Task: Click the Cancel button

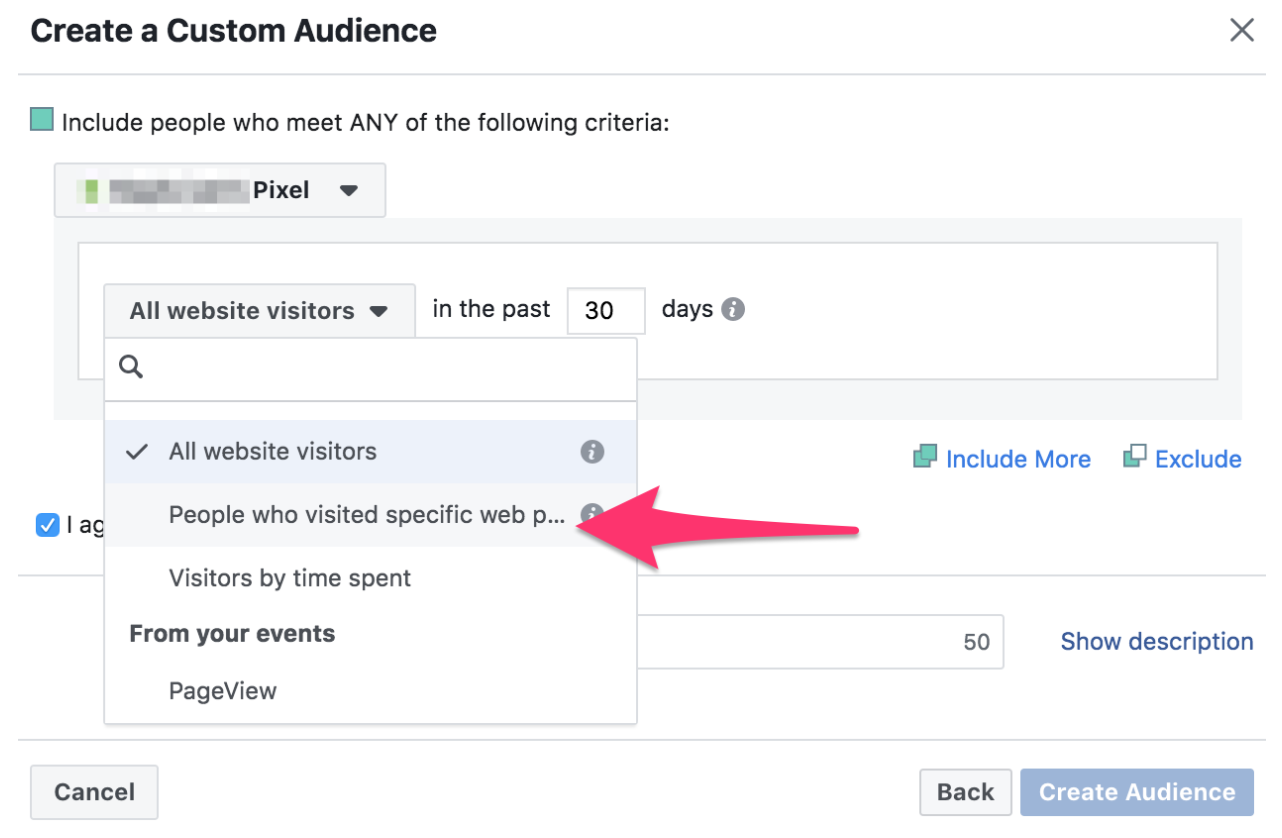Action: pyautogui.click(x=94, y=792)
